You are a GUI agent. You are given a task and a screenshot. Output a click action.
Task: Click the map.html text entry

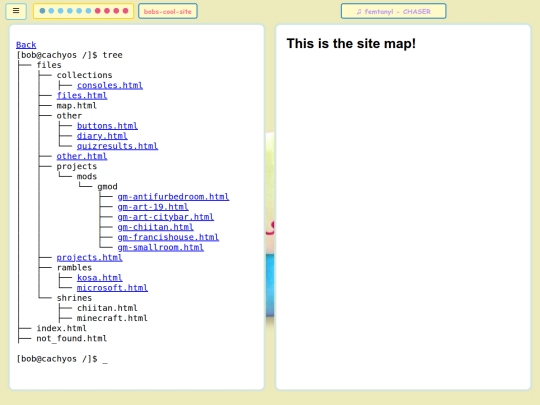point(77,105)
